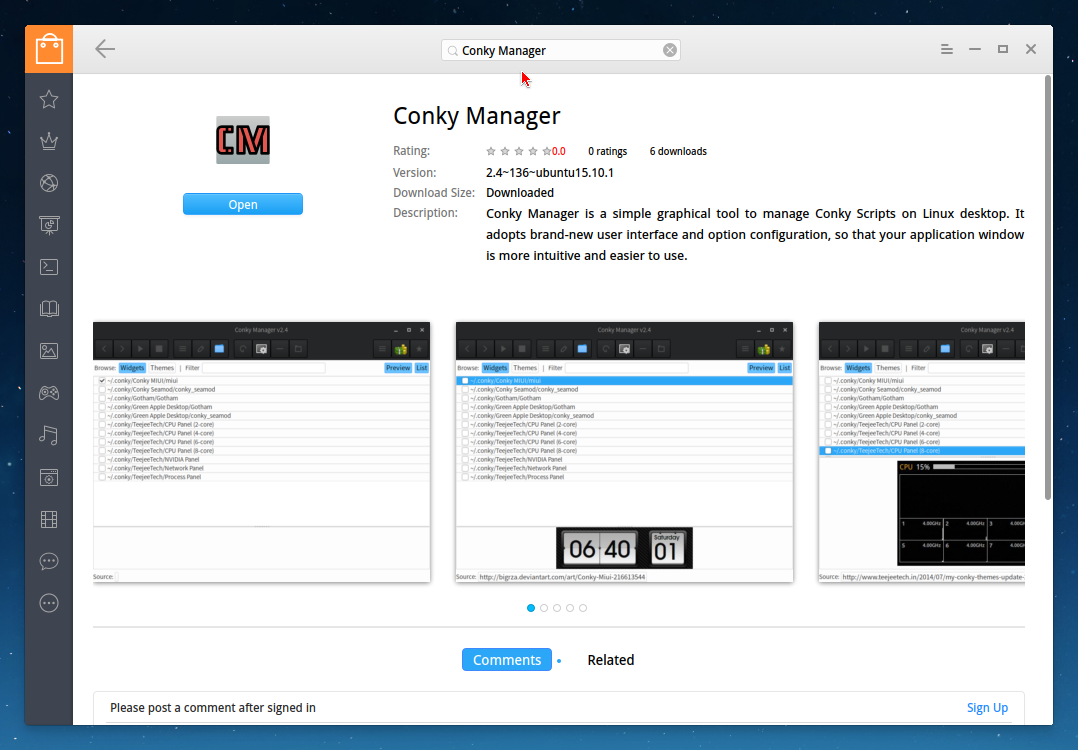1078x750 pixels.
Task: Select the fourth screenshot carousel dot
Action: tap(570, 608)
